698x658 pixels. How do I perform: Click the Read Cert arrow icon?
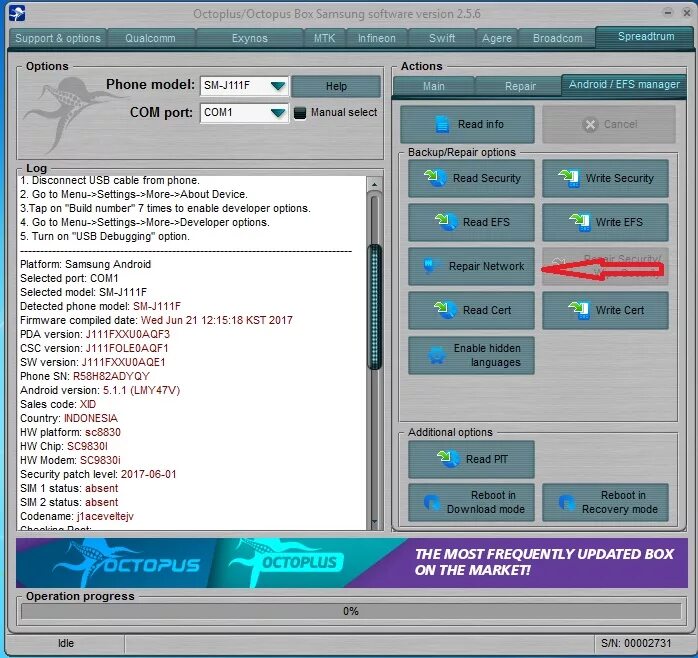(x=446, y=310)
